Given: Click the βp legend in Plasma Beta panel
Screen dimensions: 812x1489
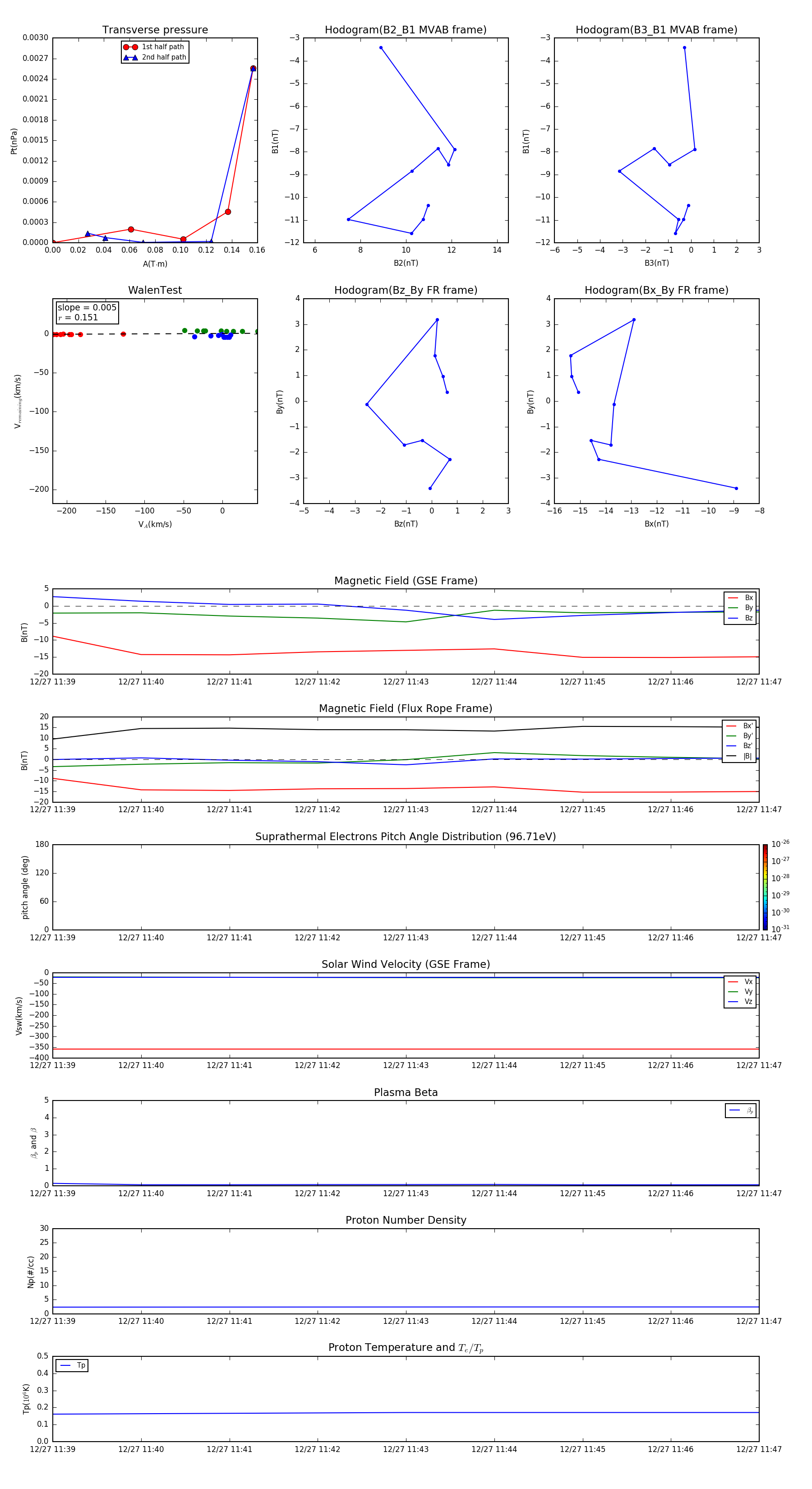Looking at the screenshot, I should tap(741, 1110).
